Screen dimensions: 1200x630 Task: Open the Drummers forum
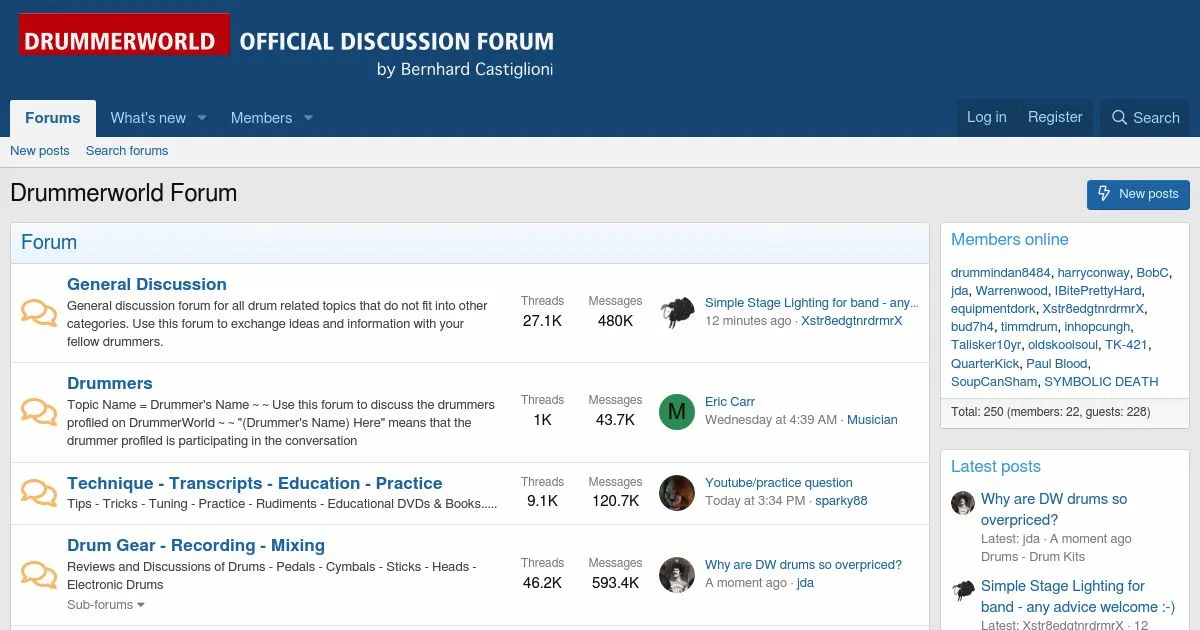click(x=110, y=383)
